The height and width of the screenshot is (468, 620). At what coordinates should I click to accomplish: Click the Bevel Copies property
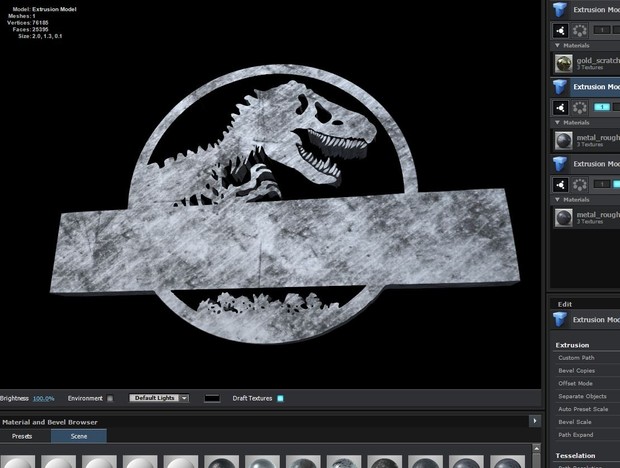[x=577, y=371]
